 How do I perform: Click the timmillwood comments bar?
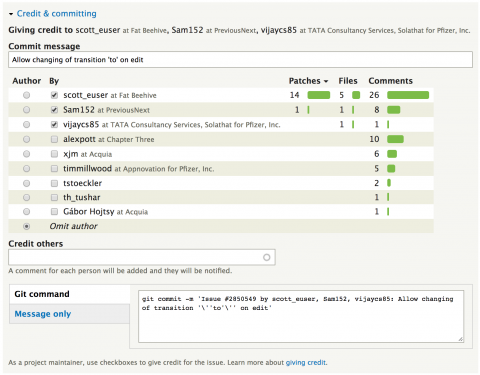click(391, 169)
